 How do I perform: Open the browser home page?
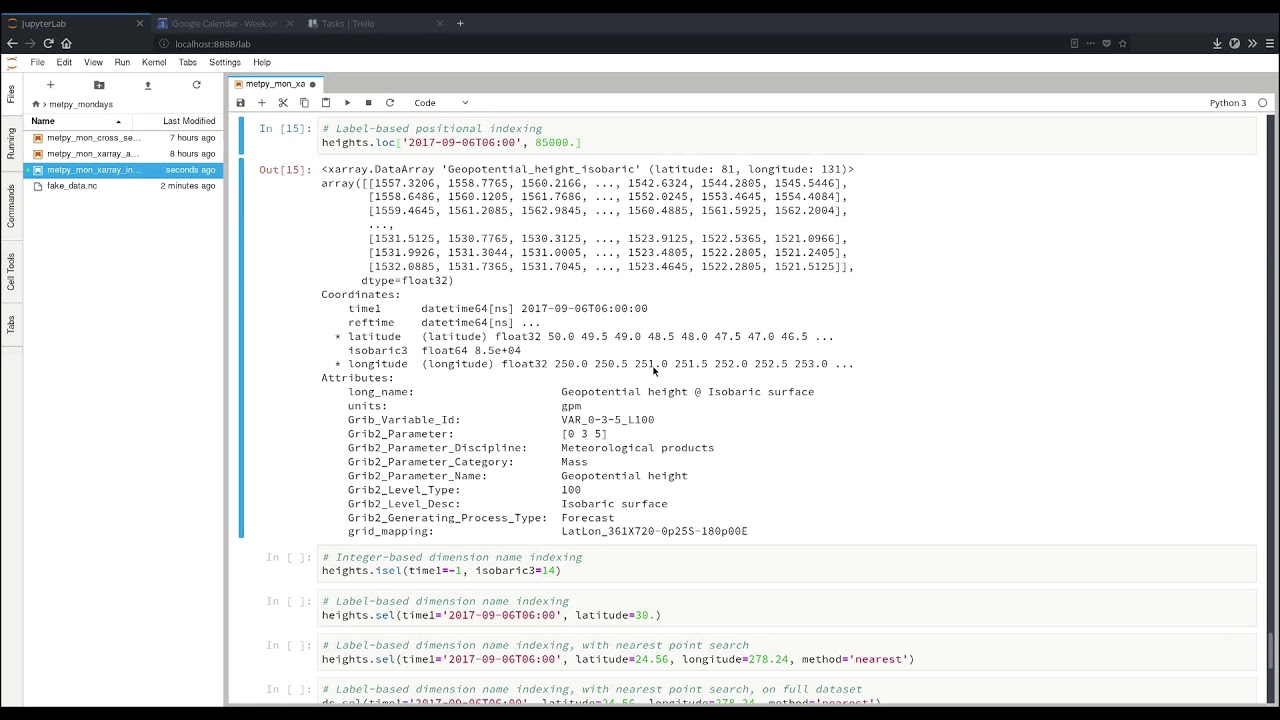point(66,43)
